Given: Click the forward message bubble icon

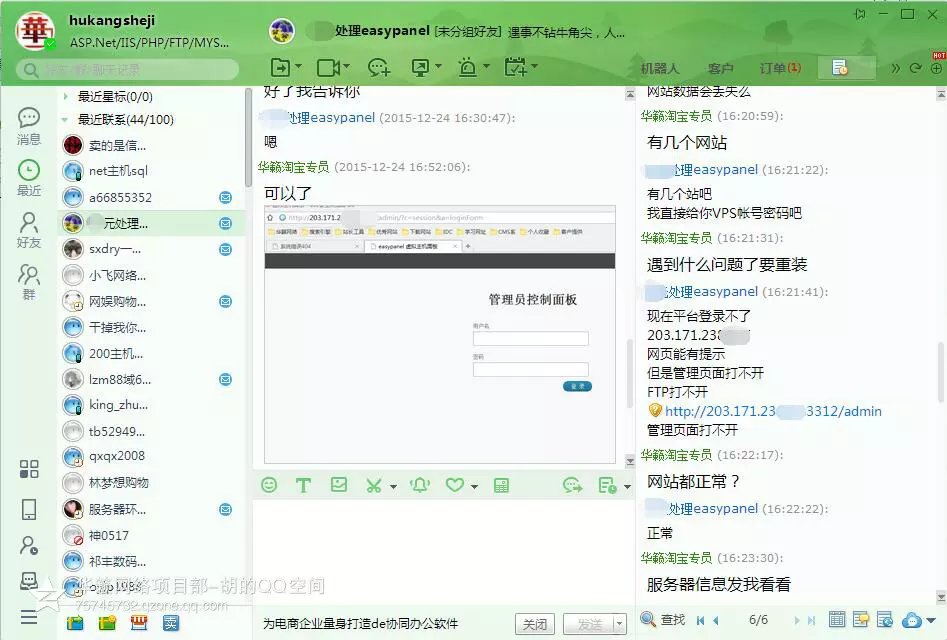Looking at the screenshot, I should tap(572, 485).
